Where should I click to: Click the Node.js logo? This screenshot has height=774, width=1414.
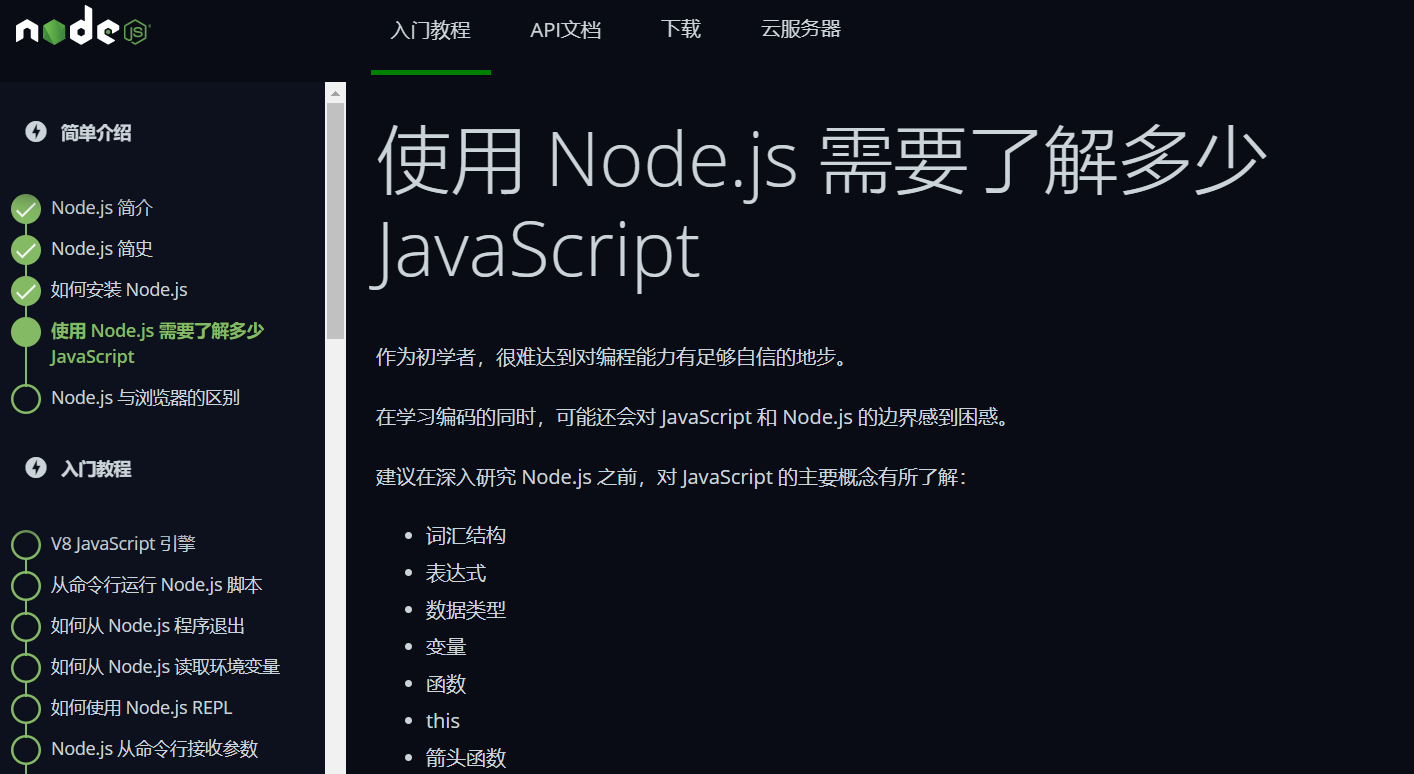pyautogui.click(x=83, y=26)
